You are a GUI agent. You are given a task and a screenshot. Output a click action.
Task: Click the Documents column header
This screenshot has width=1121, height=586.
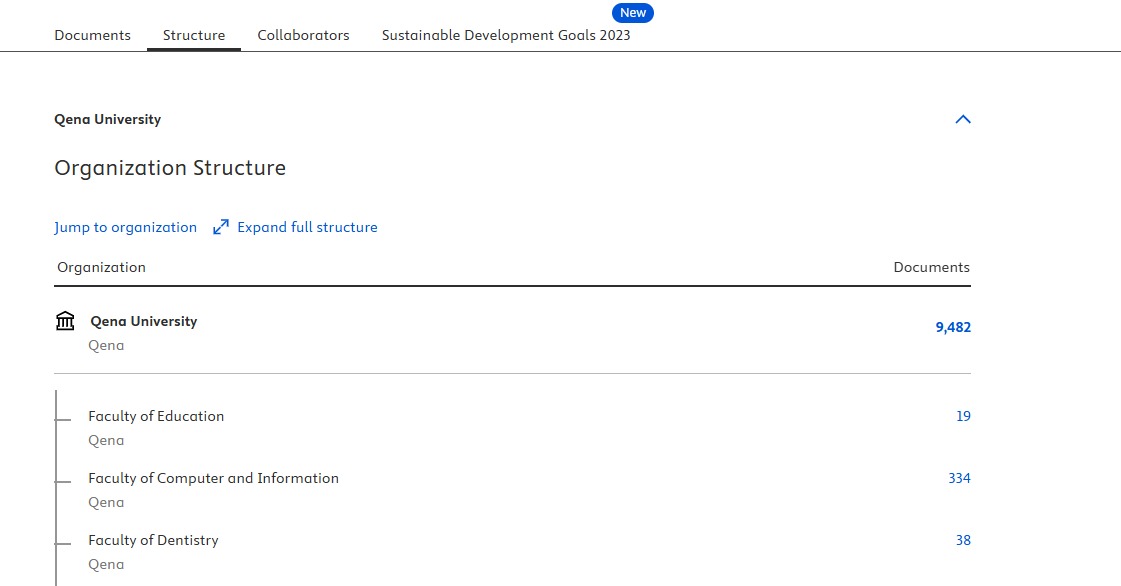(x=931, y=267)
